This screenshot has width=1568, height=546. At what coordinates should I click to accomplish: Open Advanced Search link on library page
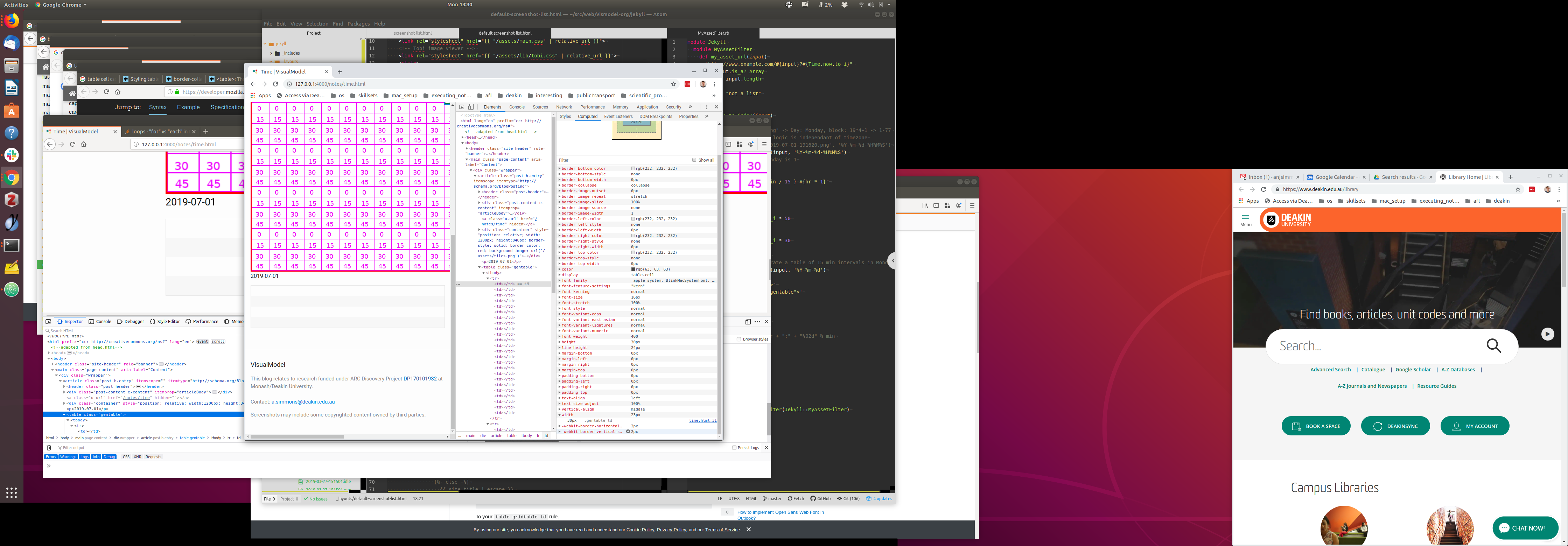pyautogui.click(x=1330, y=370)
